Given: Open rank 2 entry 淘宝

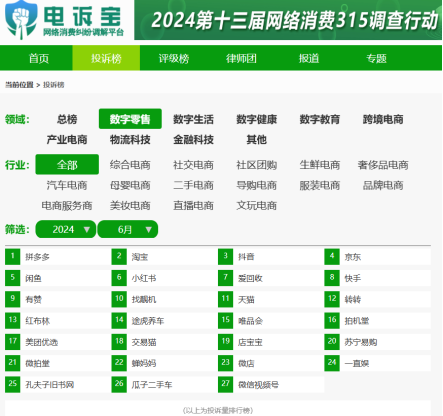Looking at the screenshot, I should click(x=140, y=257).
